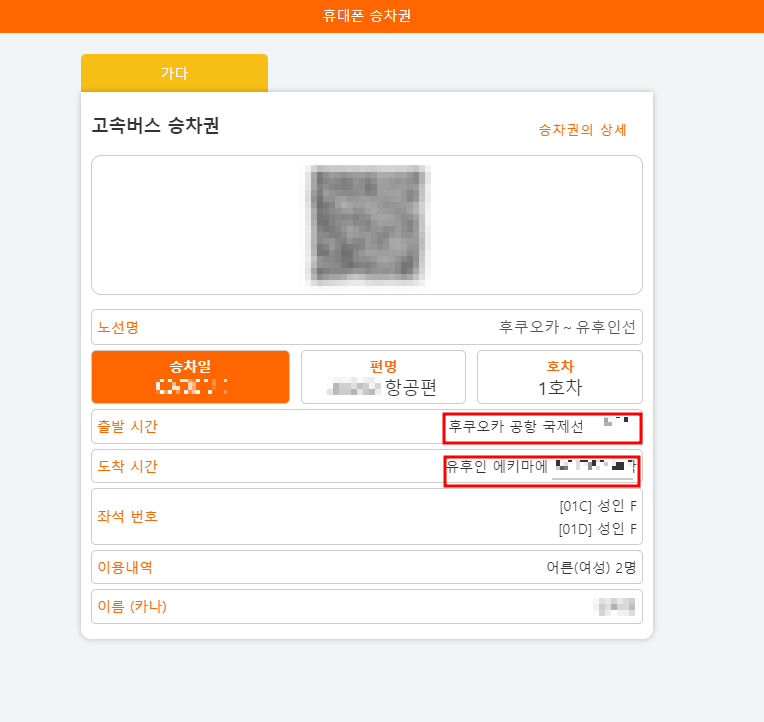
Task: Click the 노선명 label
Action: (118, 327)
